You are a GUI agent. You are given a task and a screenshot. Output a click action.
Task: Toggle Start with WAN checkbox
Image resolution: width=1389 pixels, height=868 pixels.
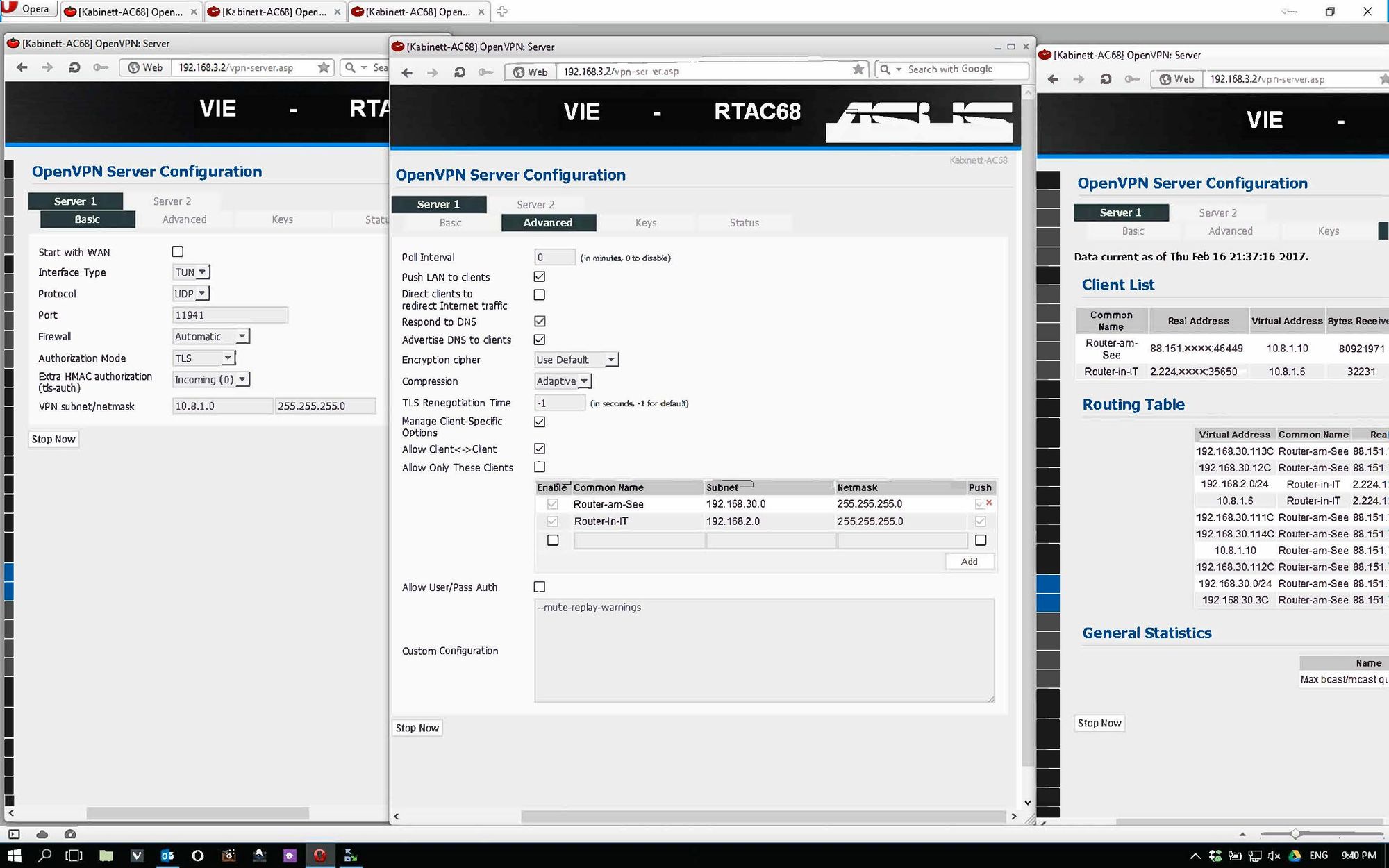click(178, 251)
